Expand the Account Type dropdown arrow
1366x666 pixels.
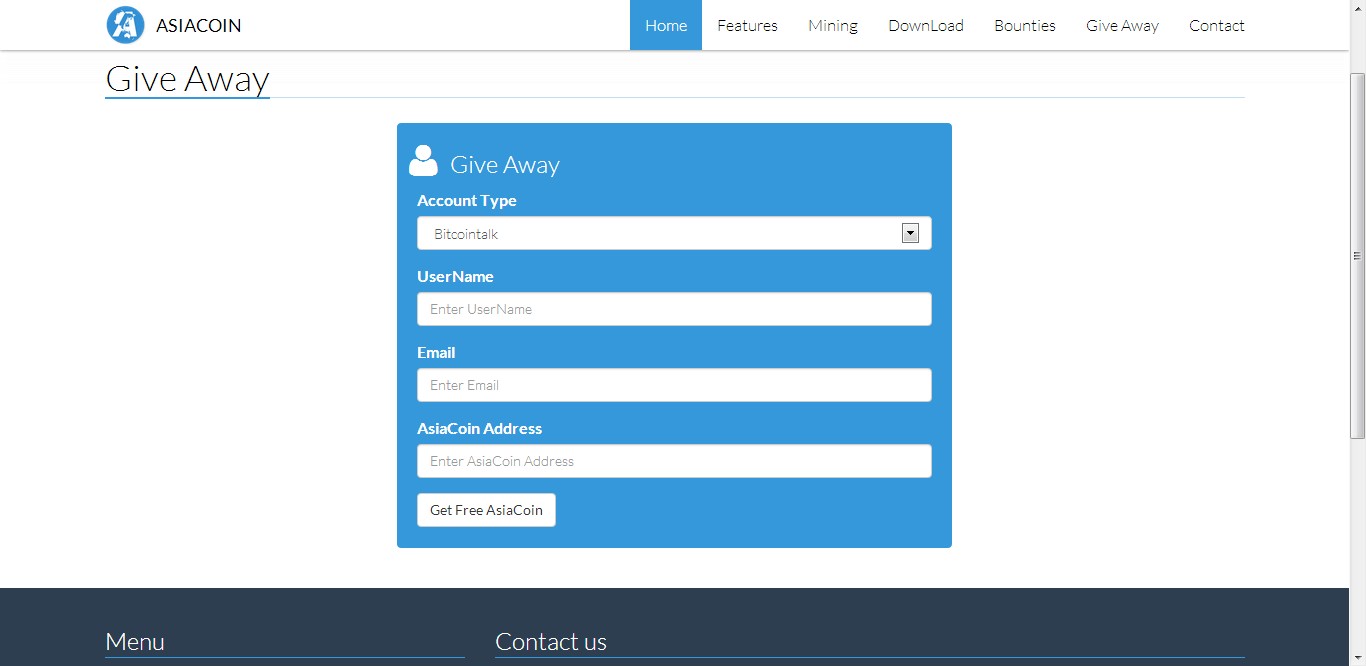[x=910, y=233]
